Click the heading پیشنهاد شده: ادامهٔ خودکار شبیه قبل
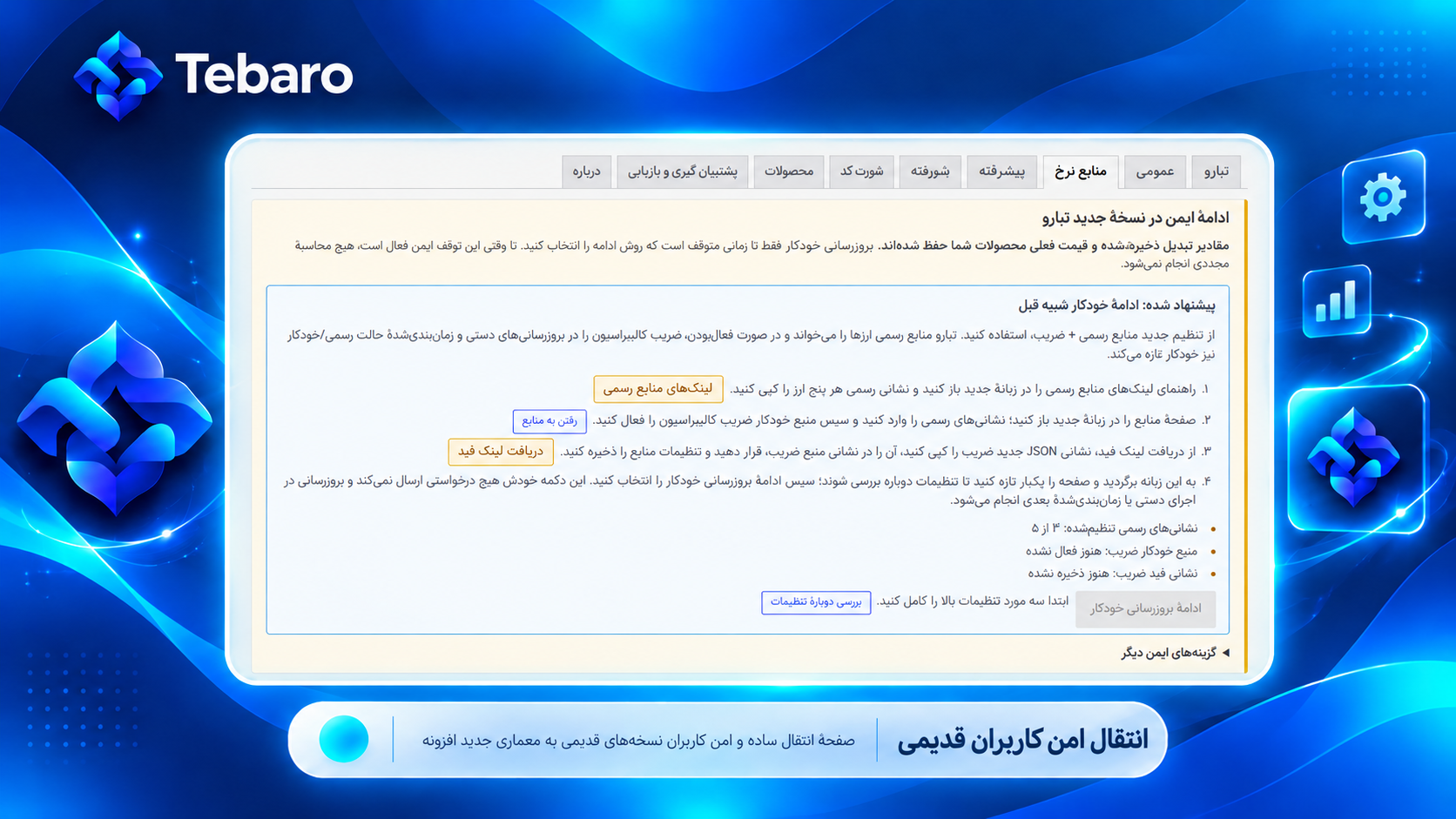This screenshot has height=819, width=1456. click(x=1116, y=305)
